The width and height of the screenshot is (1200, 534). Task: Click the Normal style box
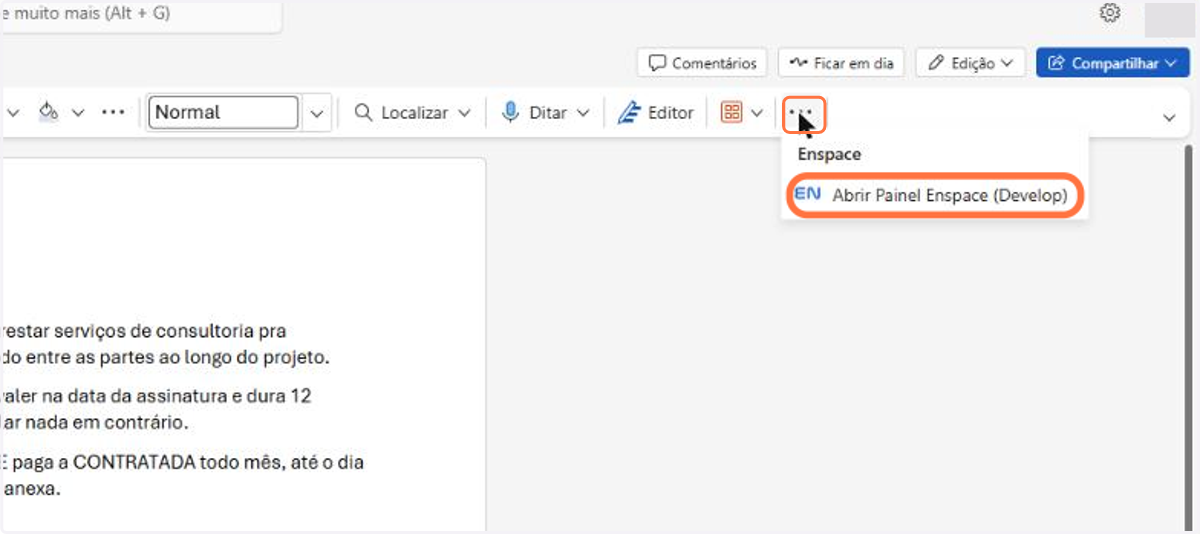click(x=223, y=112)
